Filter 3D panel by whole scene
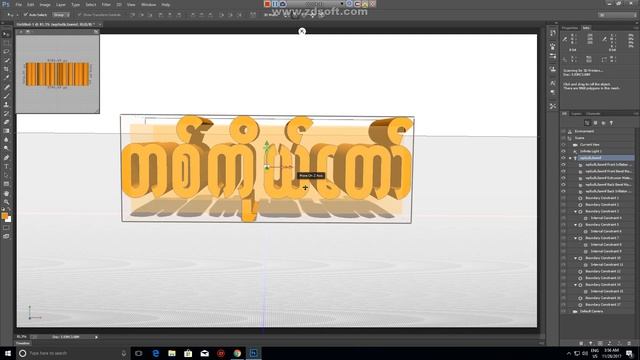Image resolution: width=640 pixels, height=360 pixels. [x=587, y=123]
